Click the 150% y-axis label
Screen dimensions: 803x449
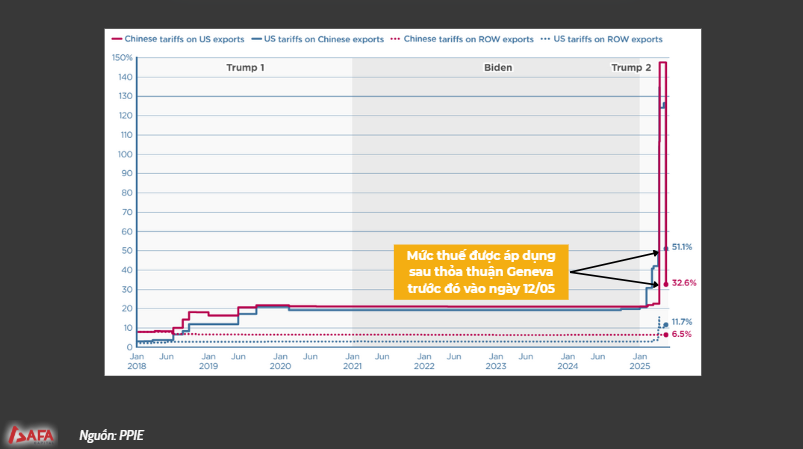(122, 57)
